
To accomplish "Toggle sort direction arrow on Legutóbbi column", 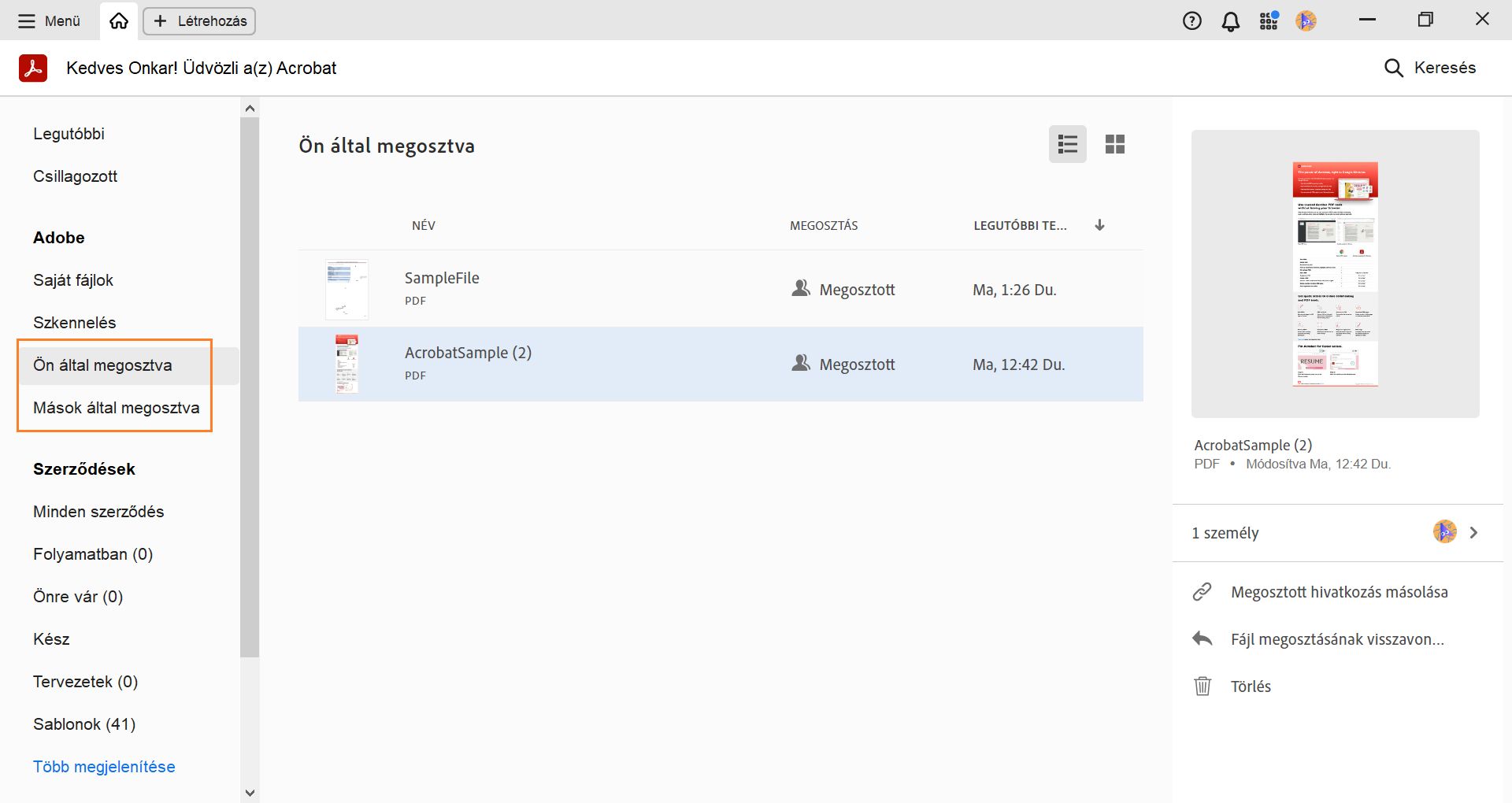I will [x=1099, y=225].
